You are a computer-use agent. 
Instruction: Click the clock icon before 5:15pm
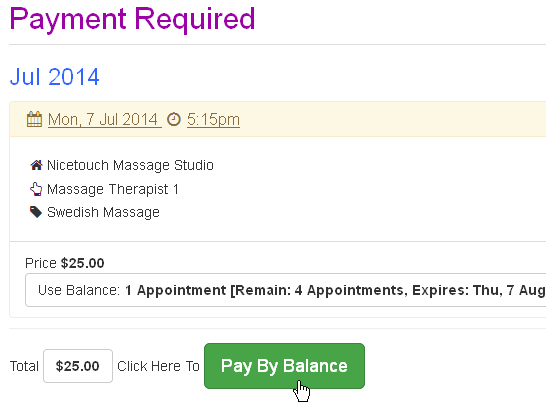(x=174, y=119)
